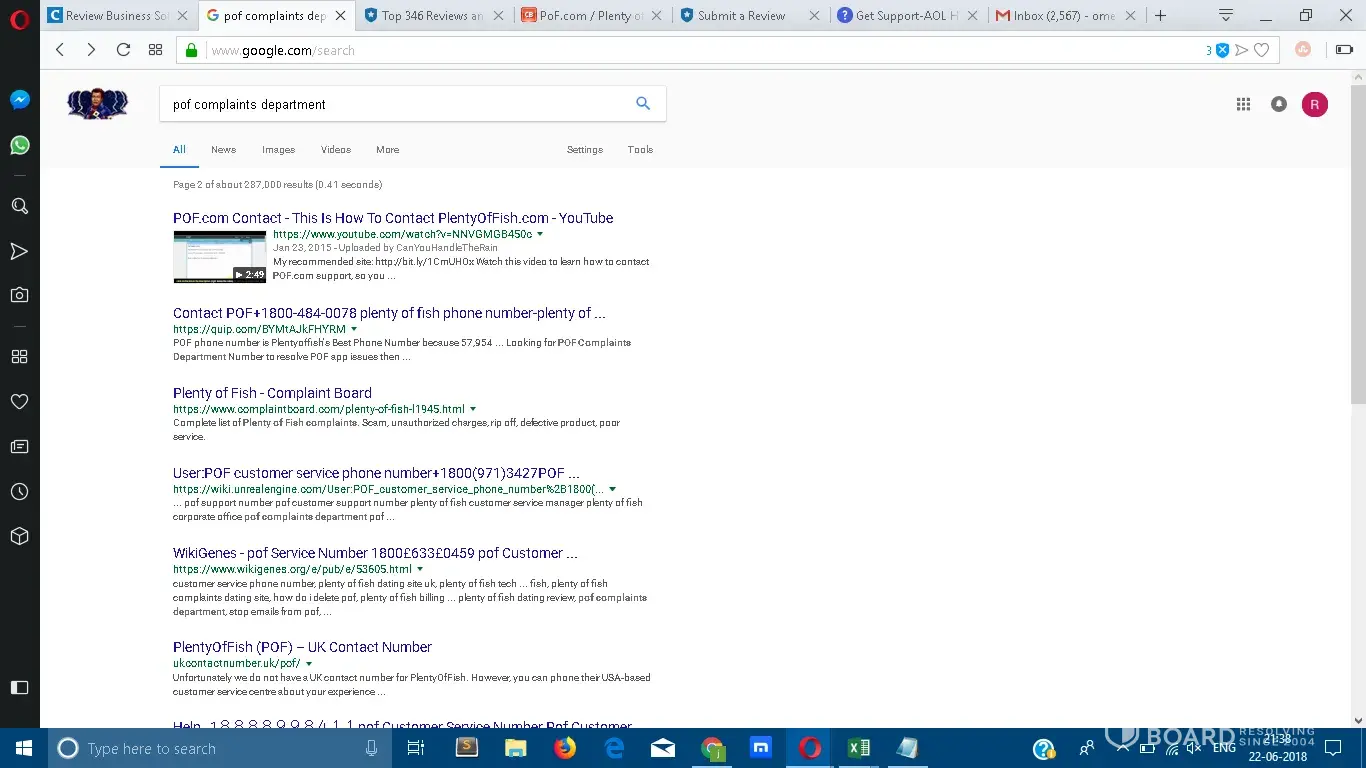Open PlentyOfFish UK Contact Number result

pos(302,647)
